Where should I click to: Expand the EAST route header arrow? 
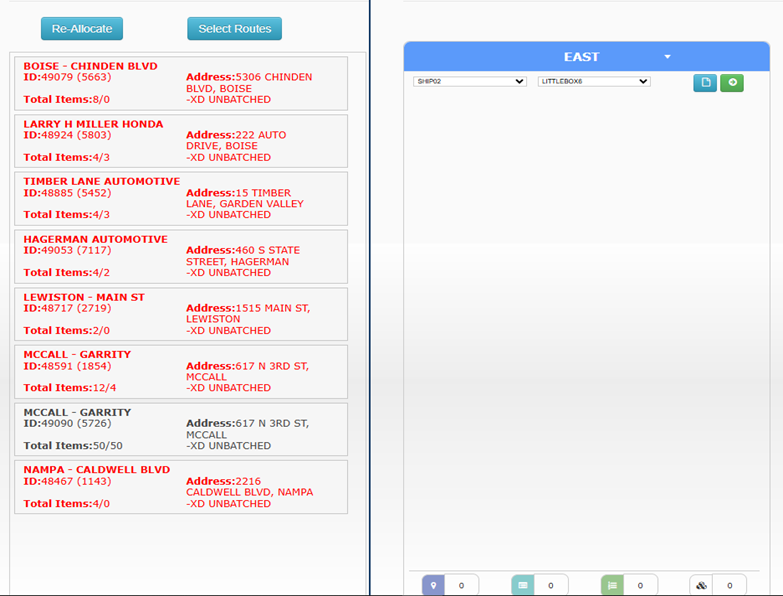pos(667,57)
